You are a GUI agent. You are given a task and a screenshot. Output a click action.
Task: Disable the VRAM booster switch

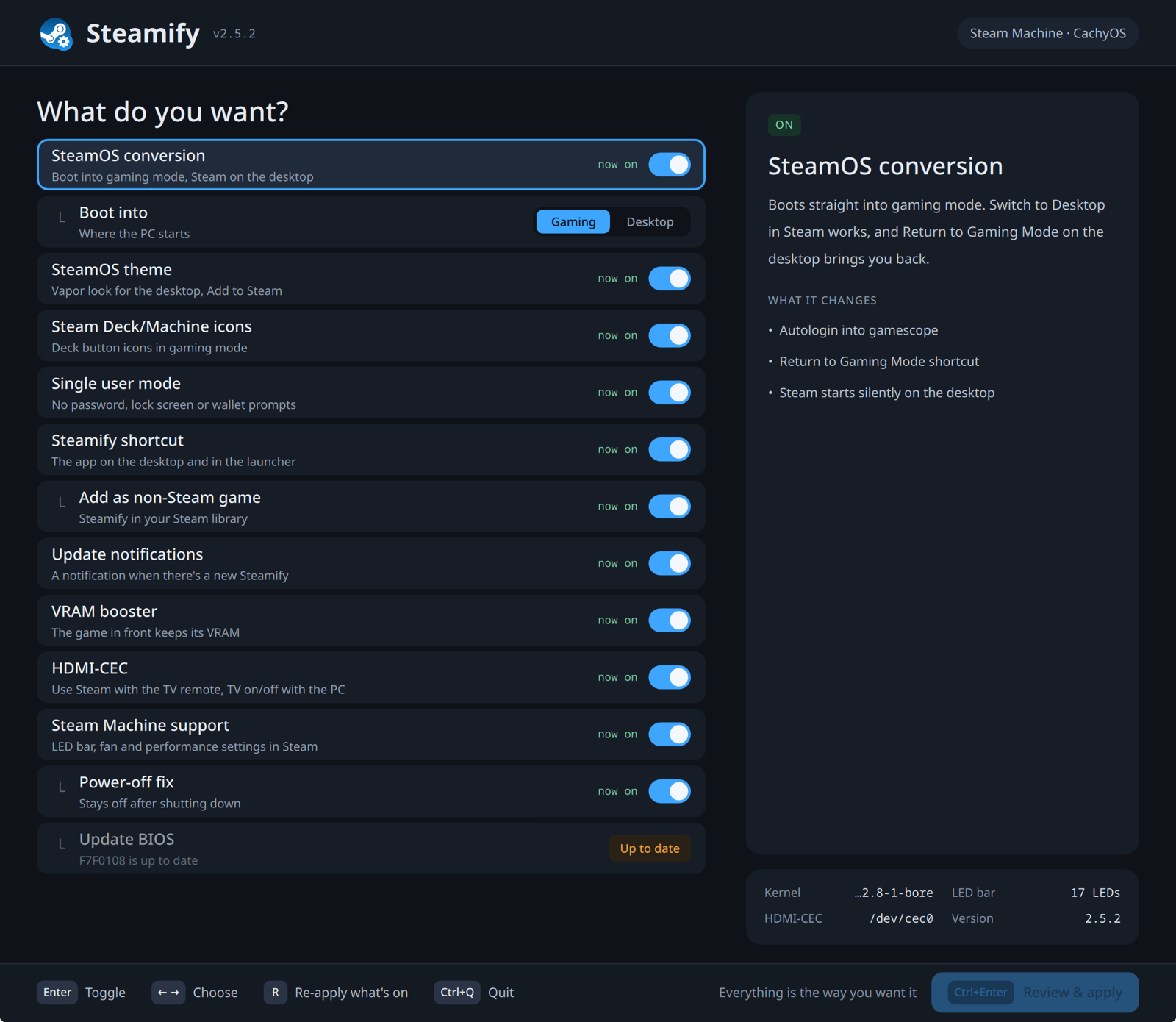670,621
